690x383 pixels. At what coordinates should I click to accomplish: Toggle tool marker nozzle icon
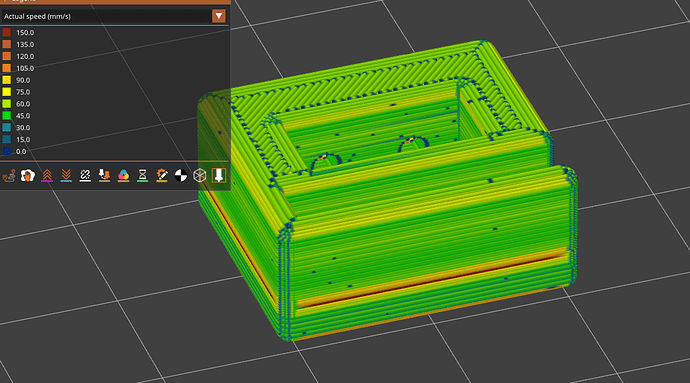tap(219, 176)
